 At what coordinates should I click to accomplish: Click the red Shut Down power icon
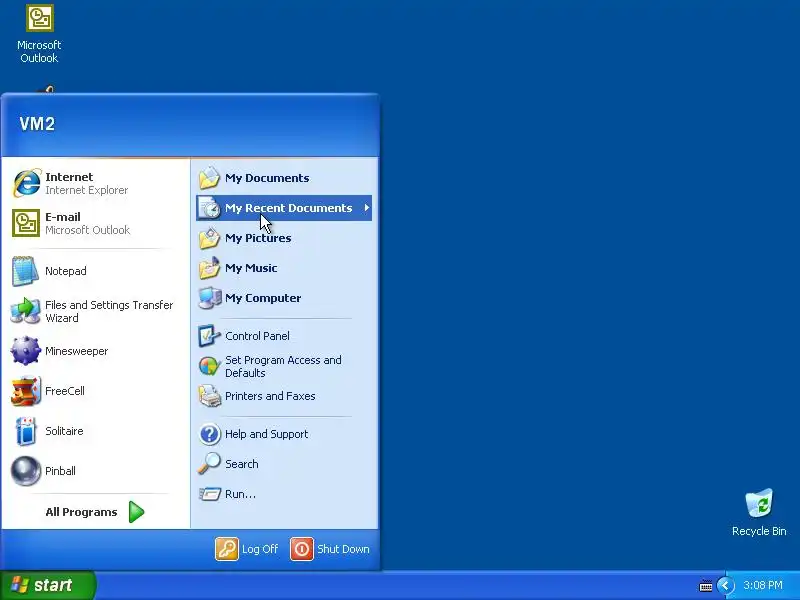pos(302,549)
